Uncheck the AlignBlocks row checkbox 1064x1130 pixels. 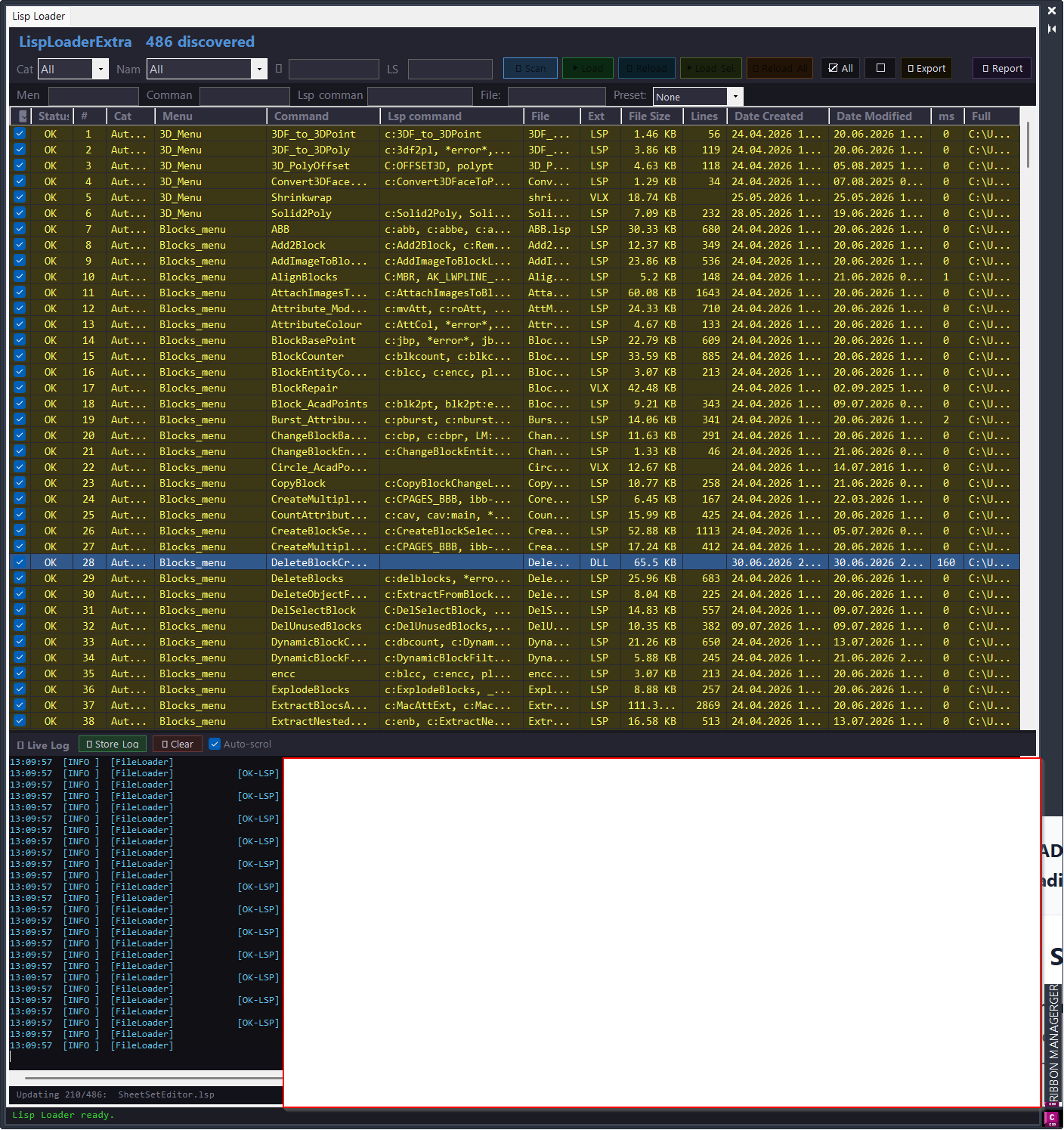click(x=20, y=276)
